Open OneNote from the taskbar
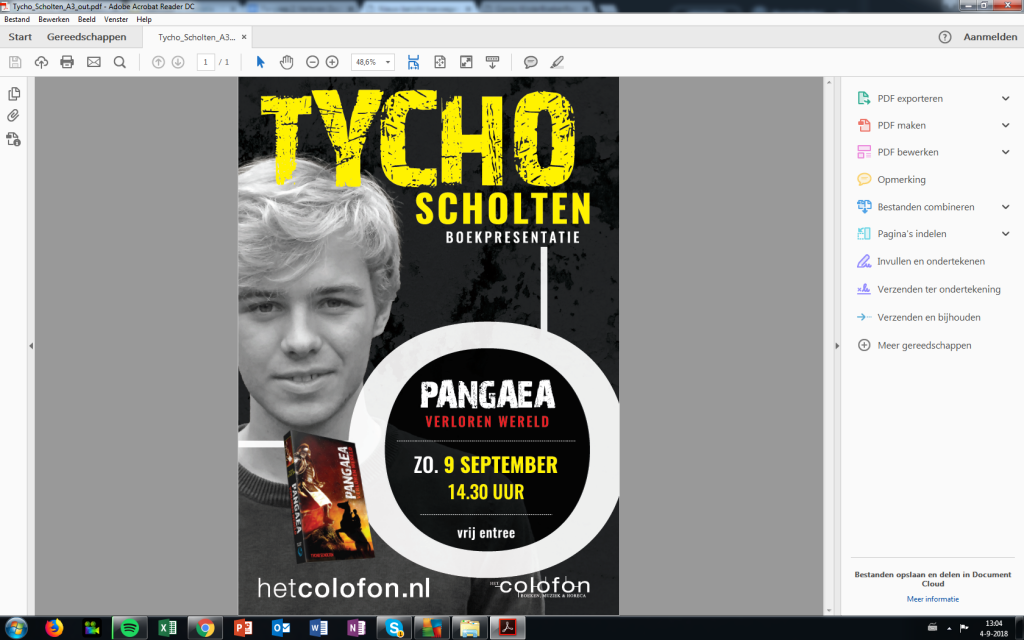 click(356, 628)
